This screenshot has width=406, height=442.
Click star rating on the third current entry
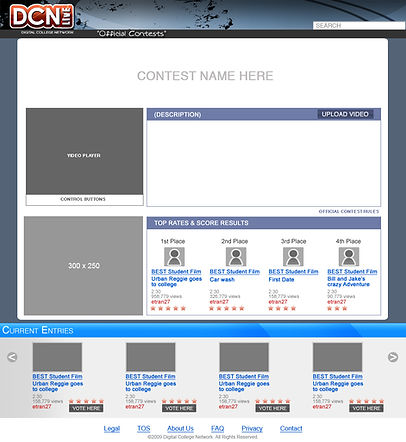273,401
